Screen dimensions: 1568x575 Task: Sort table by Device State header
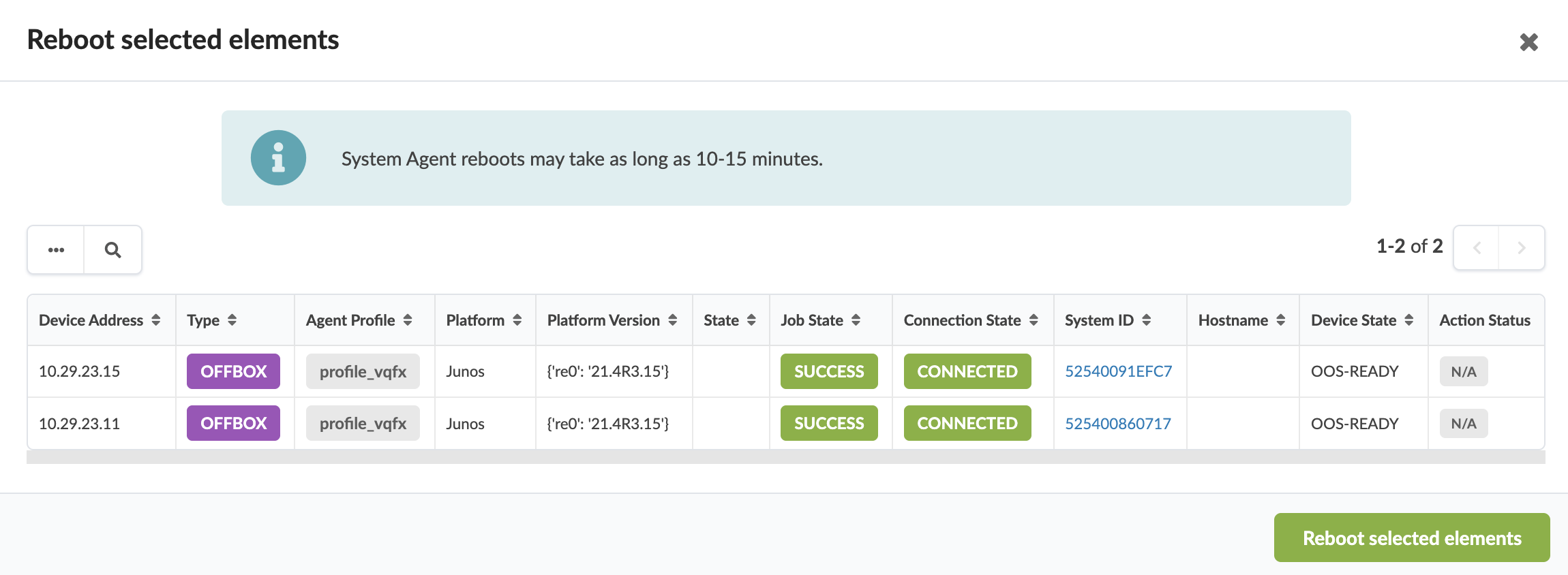pos(1408,320)
